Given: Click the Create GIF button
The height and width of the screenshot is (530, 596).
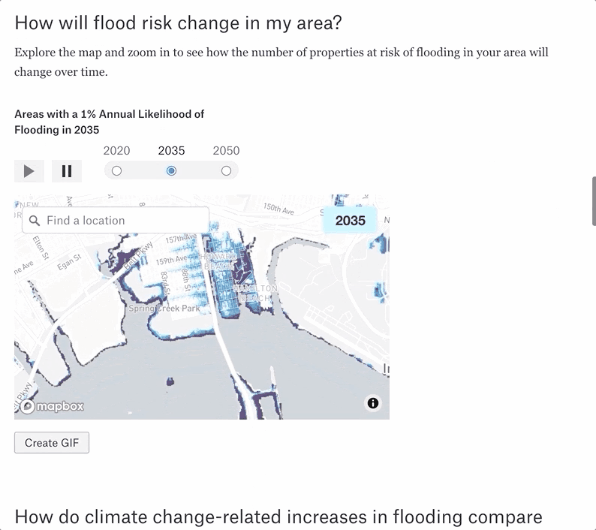Looking at the screenshot, I should point(52,443).
